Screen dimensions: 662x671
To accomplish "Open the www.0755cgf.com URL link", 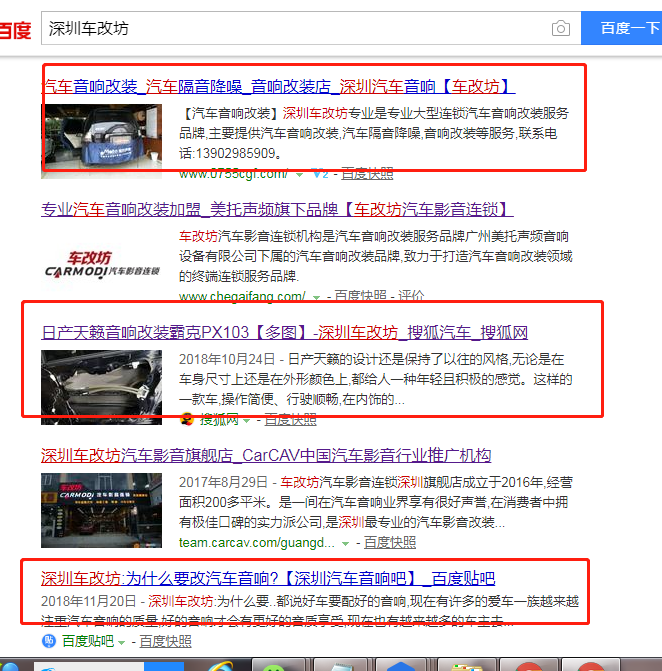I will [x=234, y=174].
